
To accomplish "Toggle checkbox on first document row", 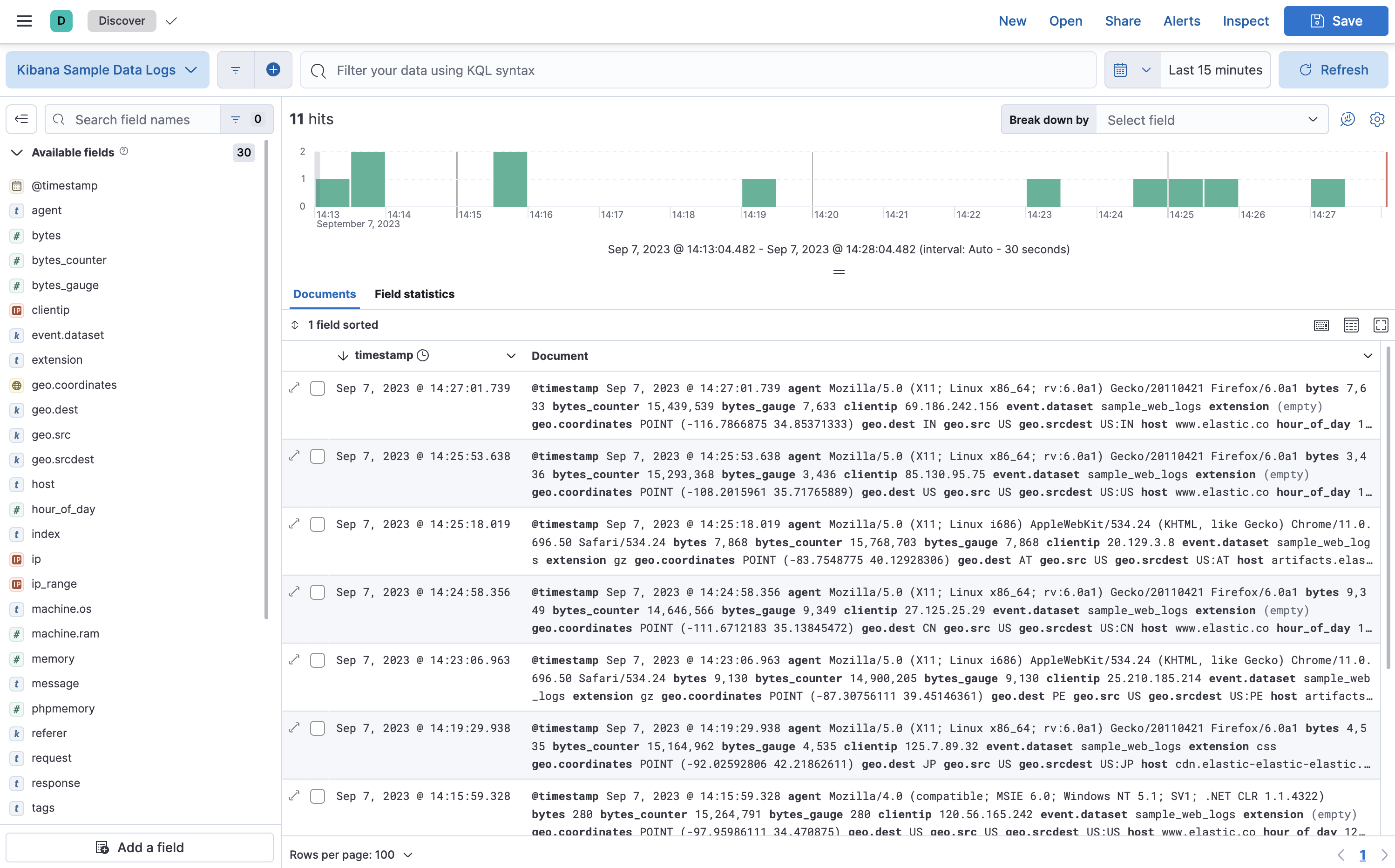I will [x=317, y=389].
